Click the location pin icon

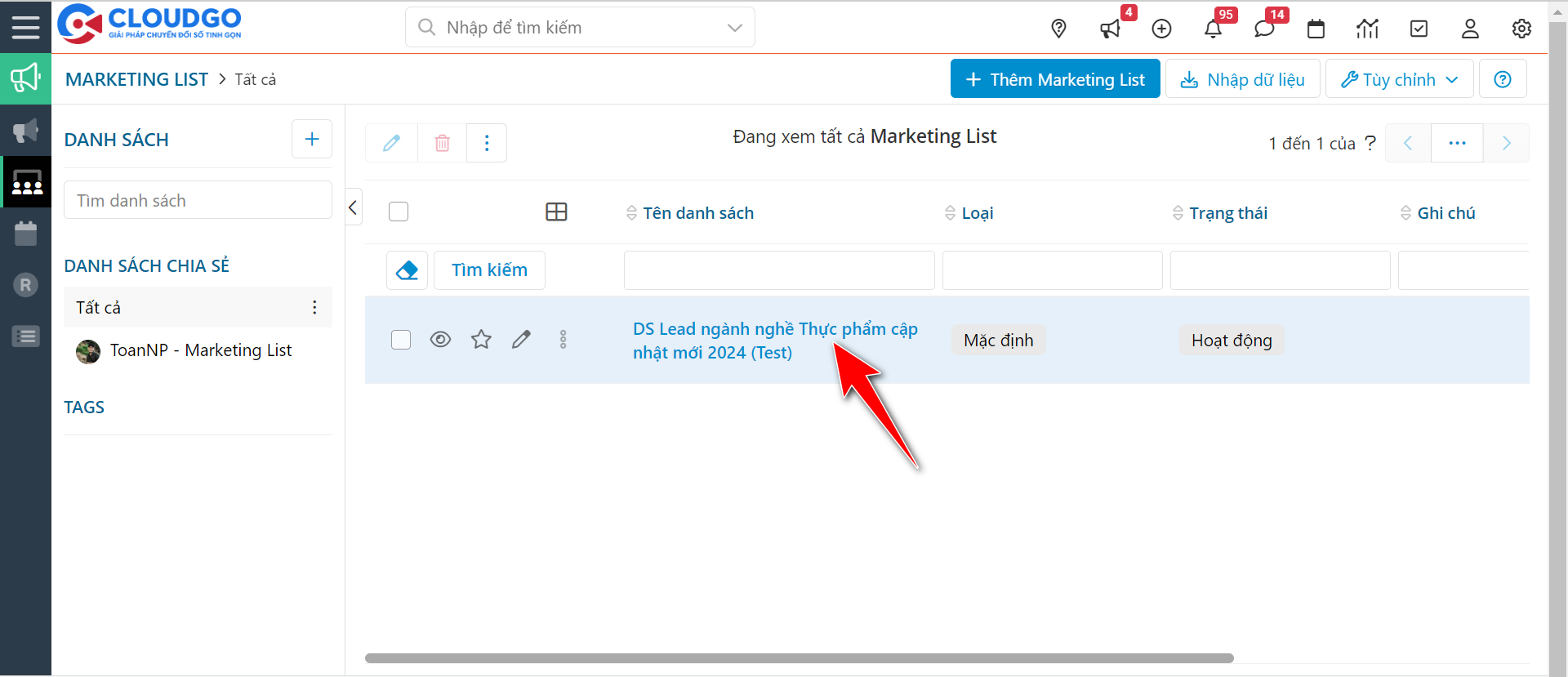(1058, 29)
